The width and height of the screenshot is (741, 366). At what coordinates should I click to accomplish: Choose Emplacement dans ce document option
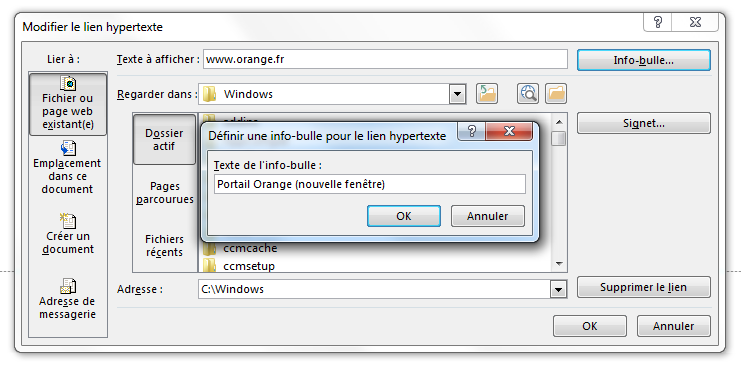68,168
